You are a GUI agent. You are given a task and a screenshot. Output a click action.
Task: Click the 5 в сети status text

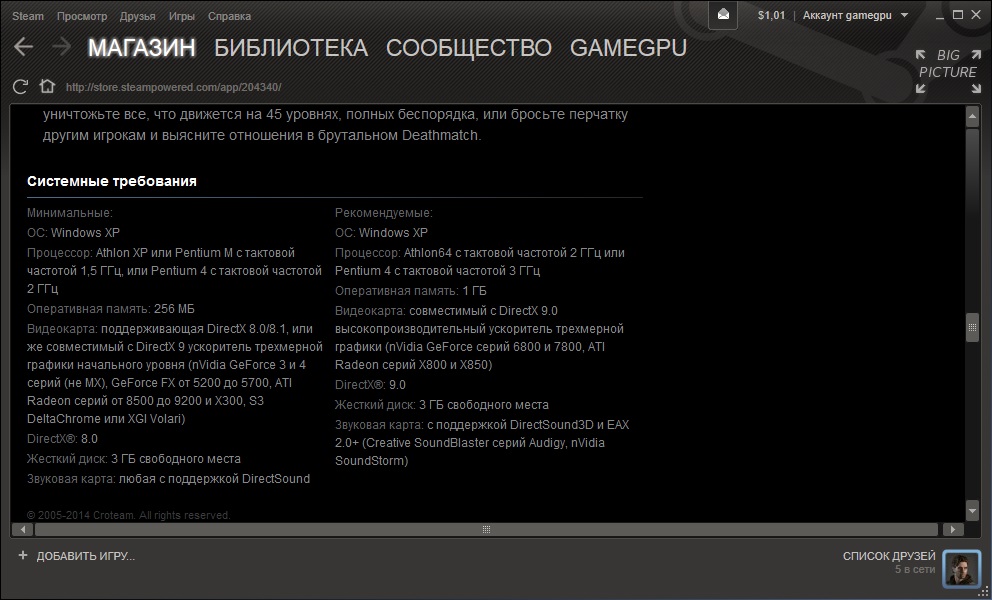[x=915, y=570]
